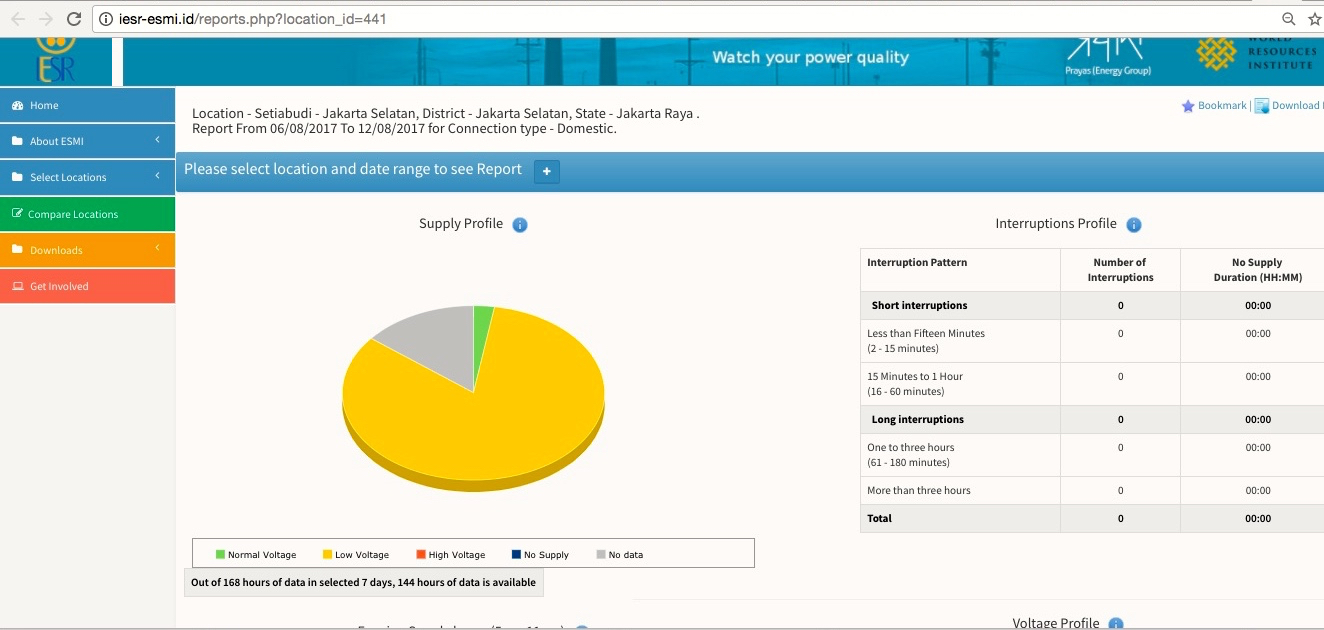
Task: Open Home in the sidebar
Action: click(44, 105)
